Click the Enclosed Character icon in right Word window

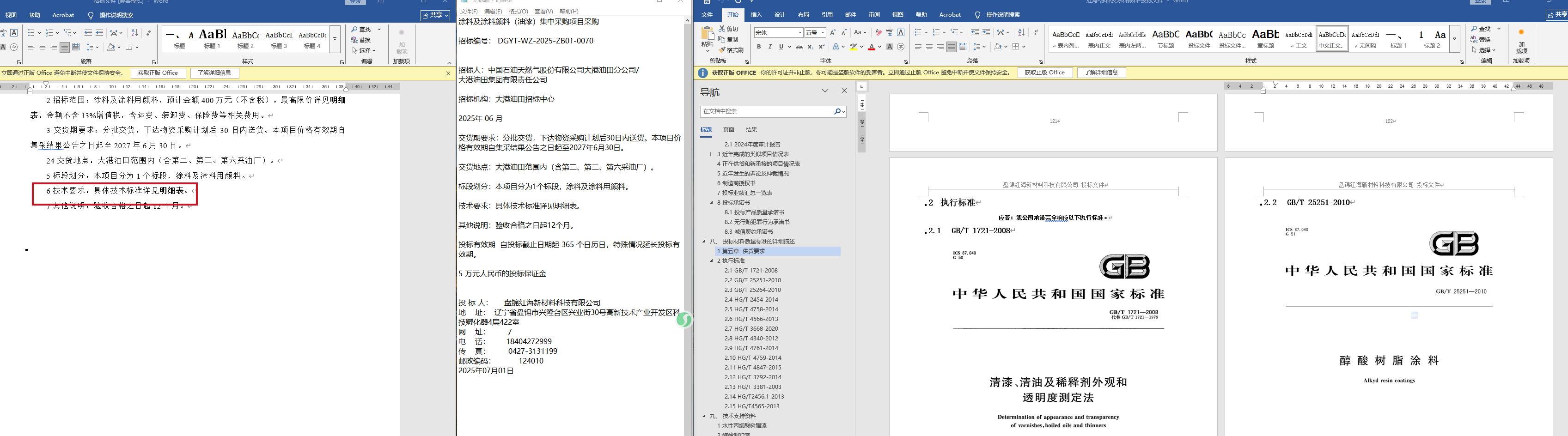(x=901, y=47)
